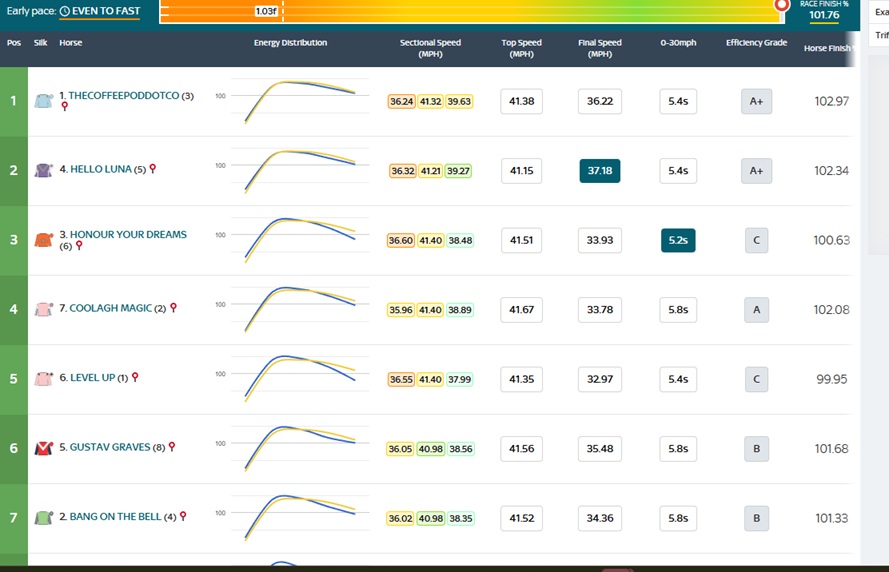The image size is (889, 572).
Task: Click the Efficiency Grade column header
Action: click(756, 43)
